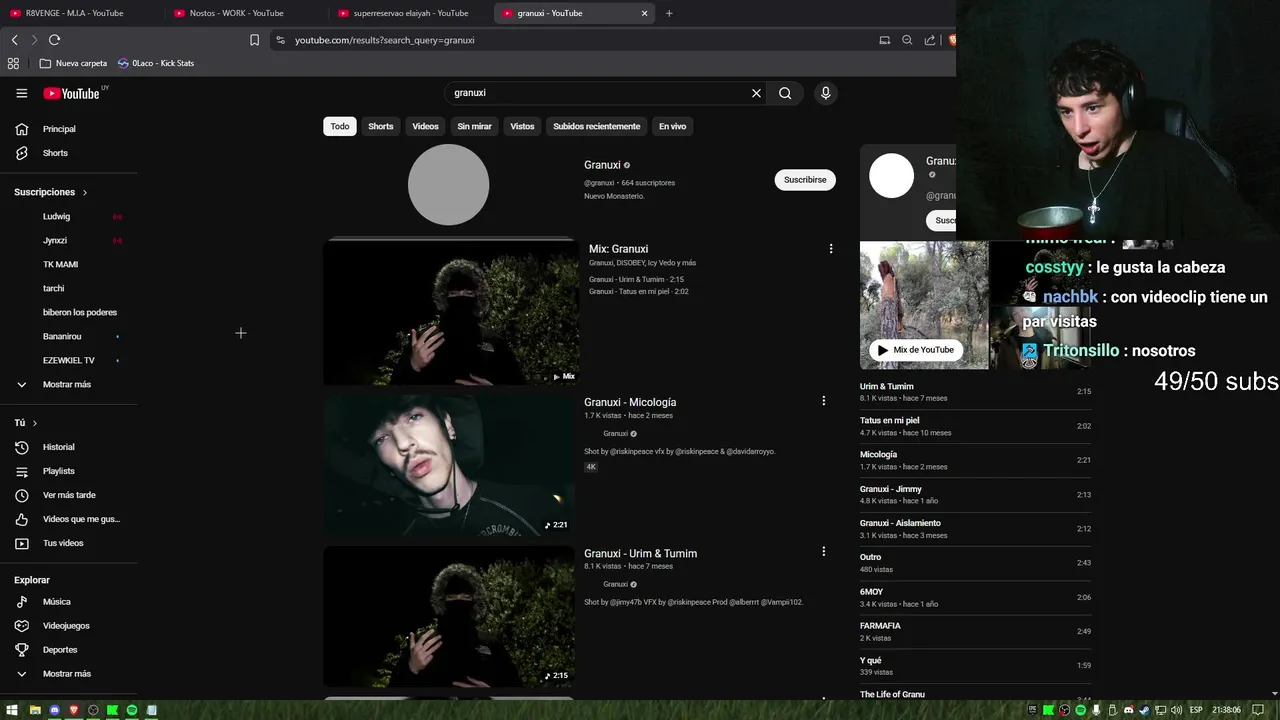Open the Granuxi channel avatar
Viewport: 1280px width, 720px height.
(448, 184)
